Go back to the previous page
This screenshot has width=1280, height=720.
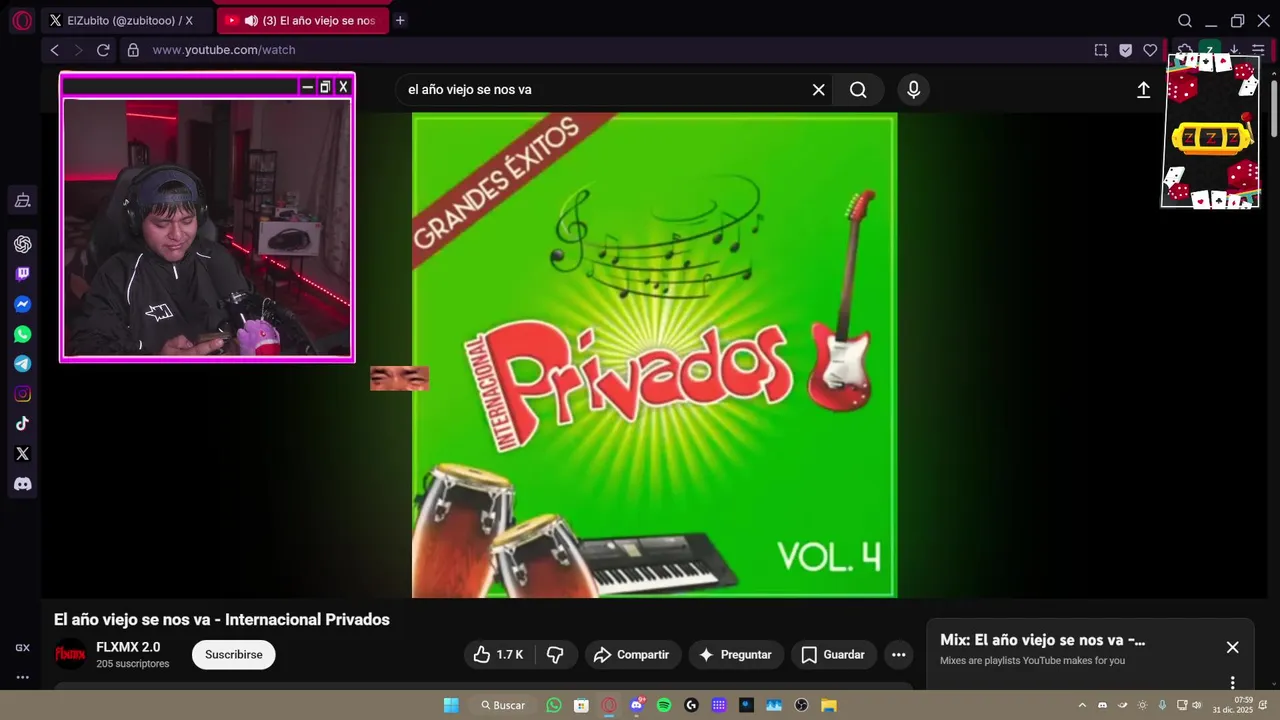(54, 50)
